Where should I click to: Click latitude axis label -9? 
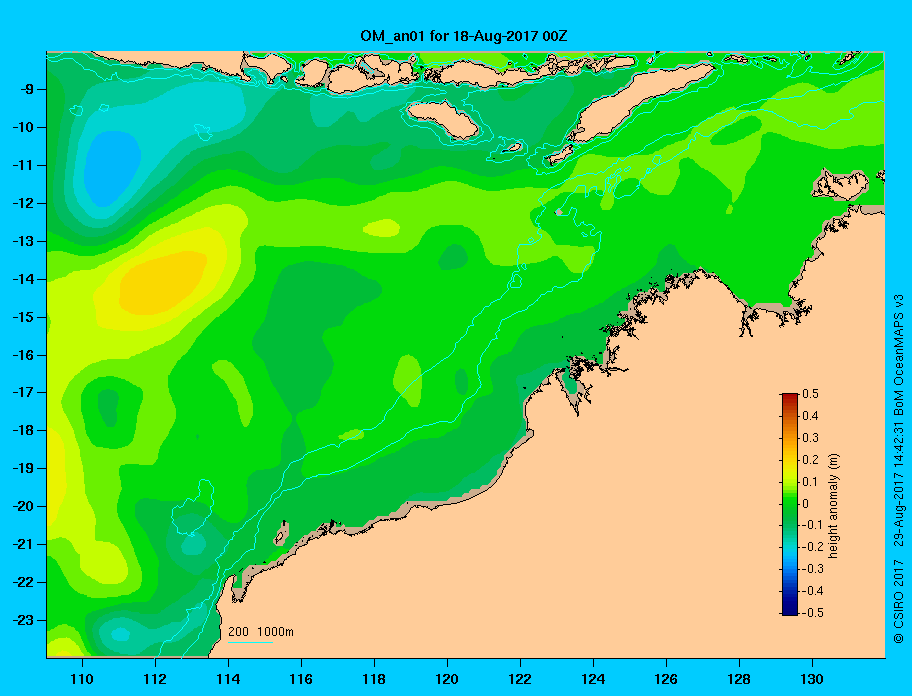(x=26, y=90)
